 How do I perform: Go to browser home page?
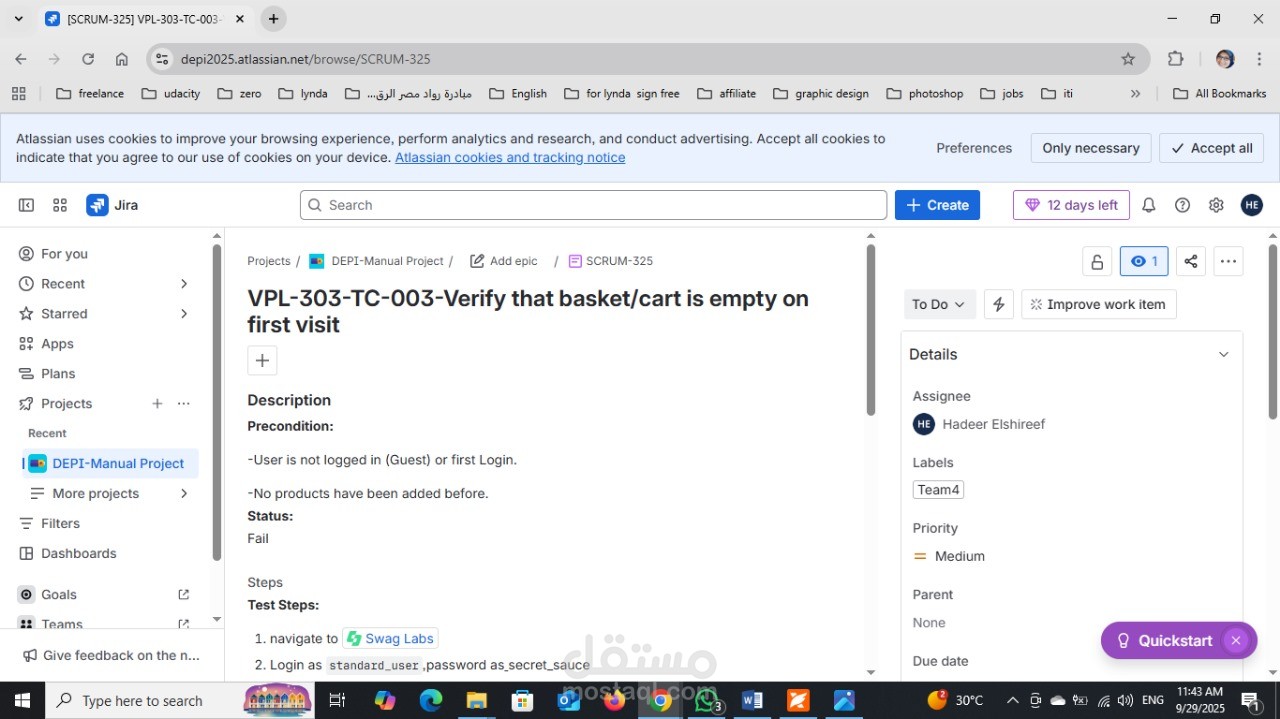click(x=122, y=59)
